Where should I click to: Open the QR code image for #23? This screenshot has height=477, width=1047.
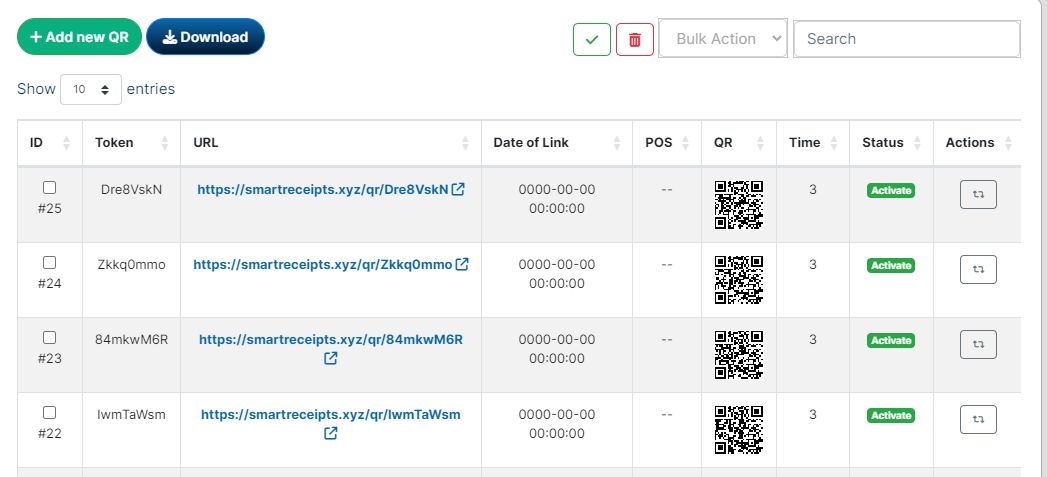click(x=739, y=355)
